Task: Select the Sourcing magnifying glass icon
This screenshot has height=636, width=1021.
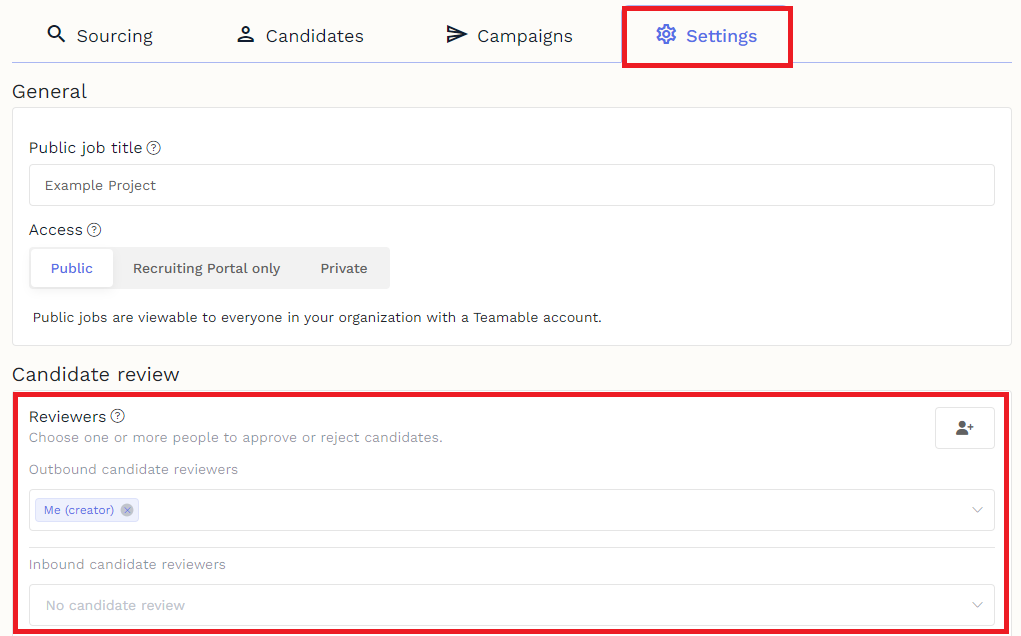Action: point(55,34)
